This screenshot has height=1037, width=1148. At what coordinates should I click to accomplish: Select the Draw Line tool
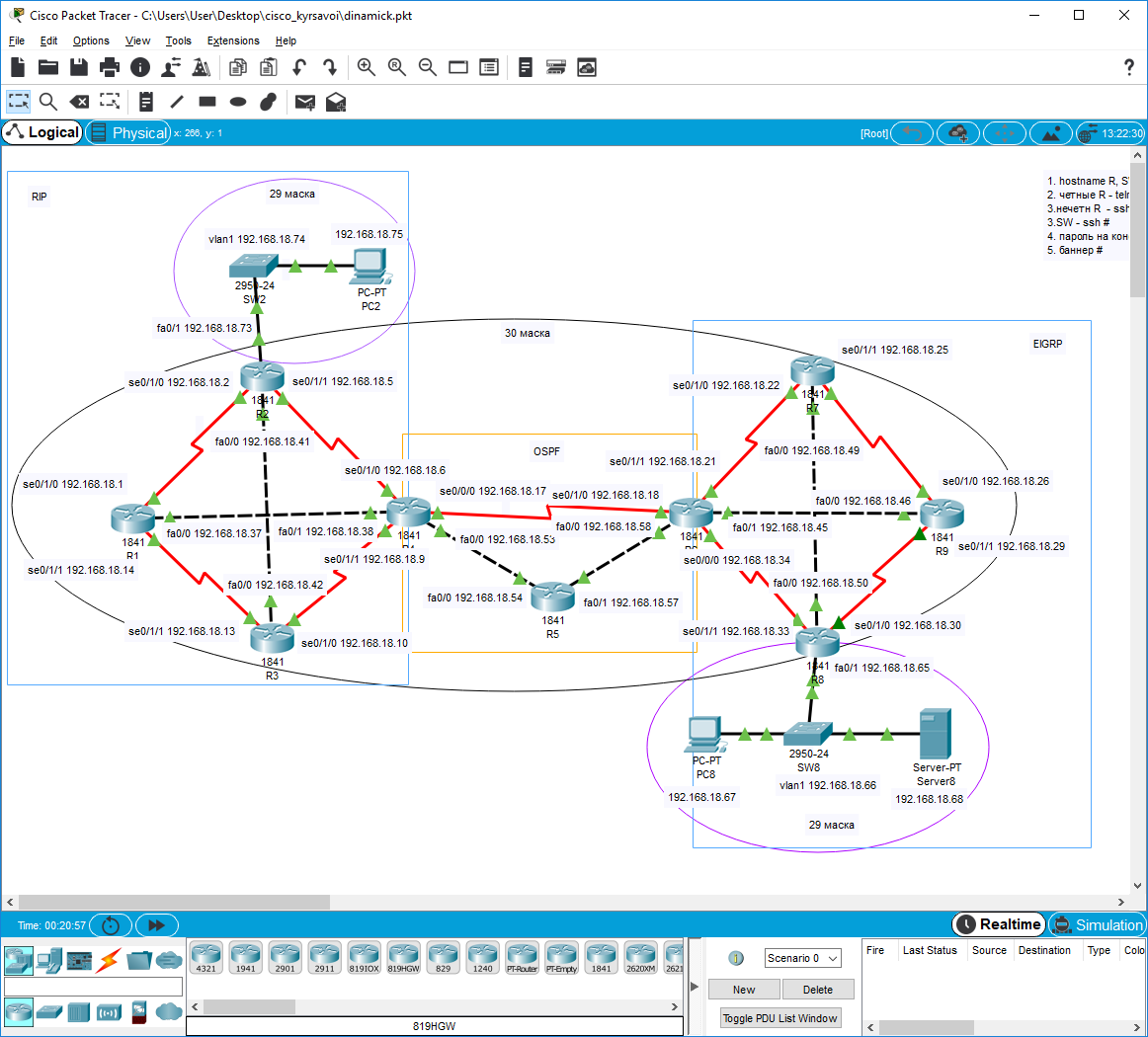[177, 102]
